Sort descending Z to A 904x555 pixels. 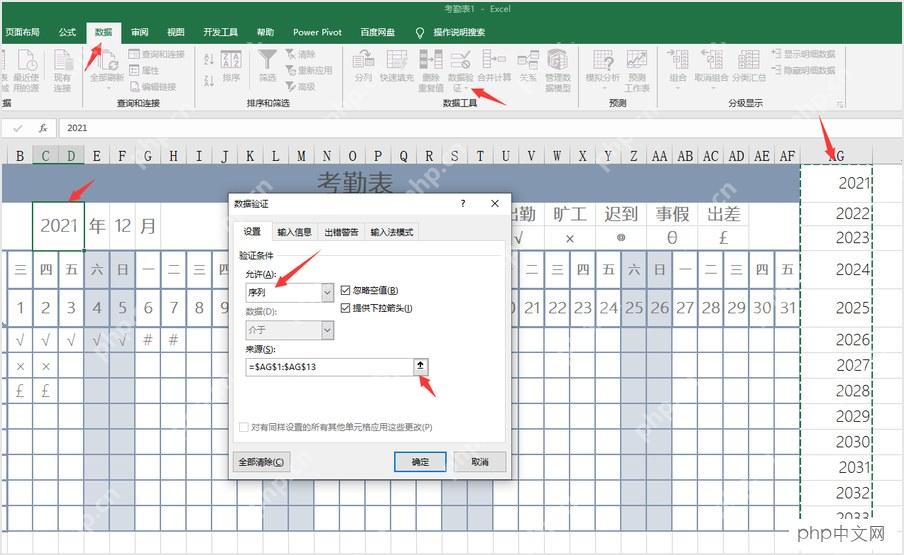(x=209, y=81)
